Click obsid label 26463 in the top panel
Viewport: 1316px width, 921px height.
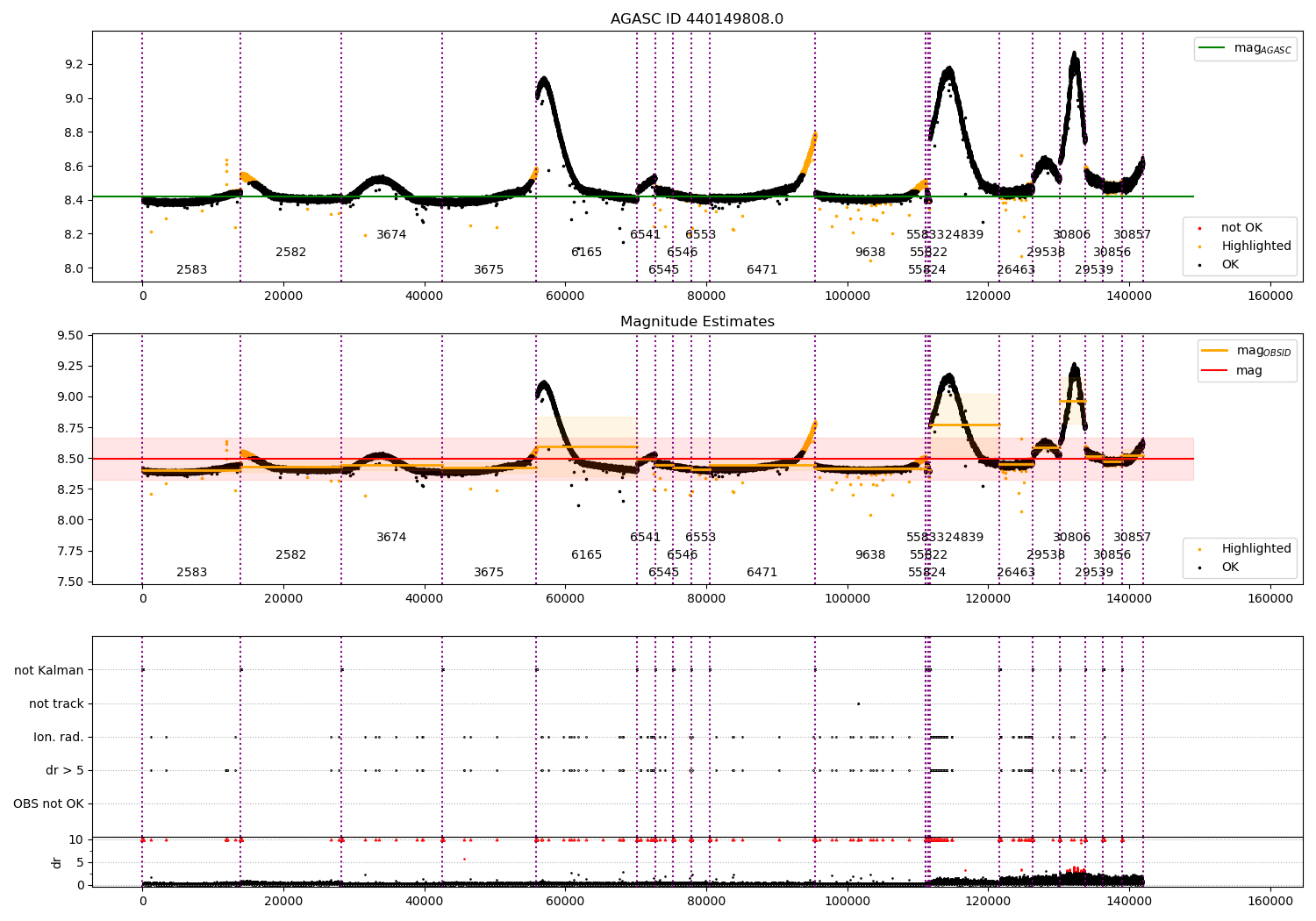pos(1016,270)
